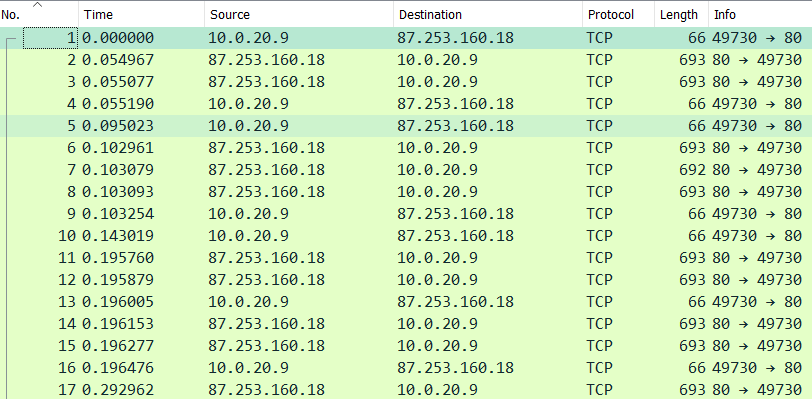
Task: Select packet 1 at time 0.000000
Action: coord(406,38)
